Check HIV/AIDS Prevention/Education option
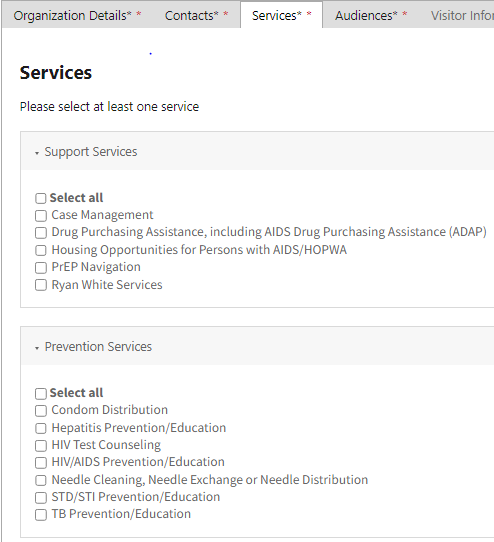This screenshot has width=494, height=542. tap(41, 462)
